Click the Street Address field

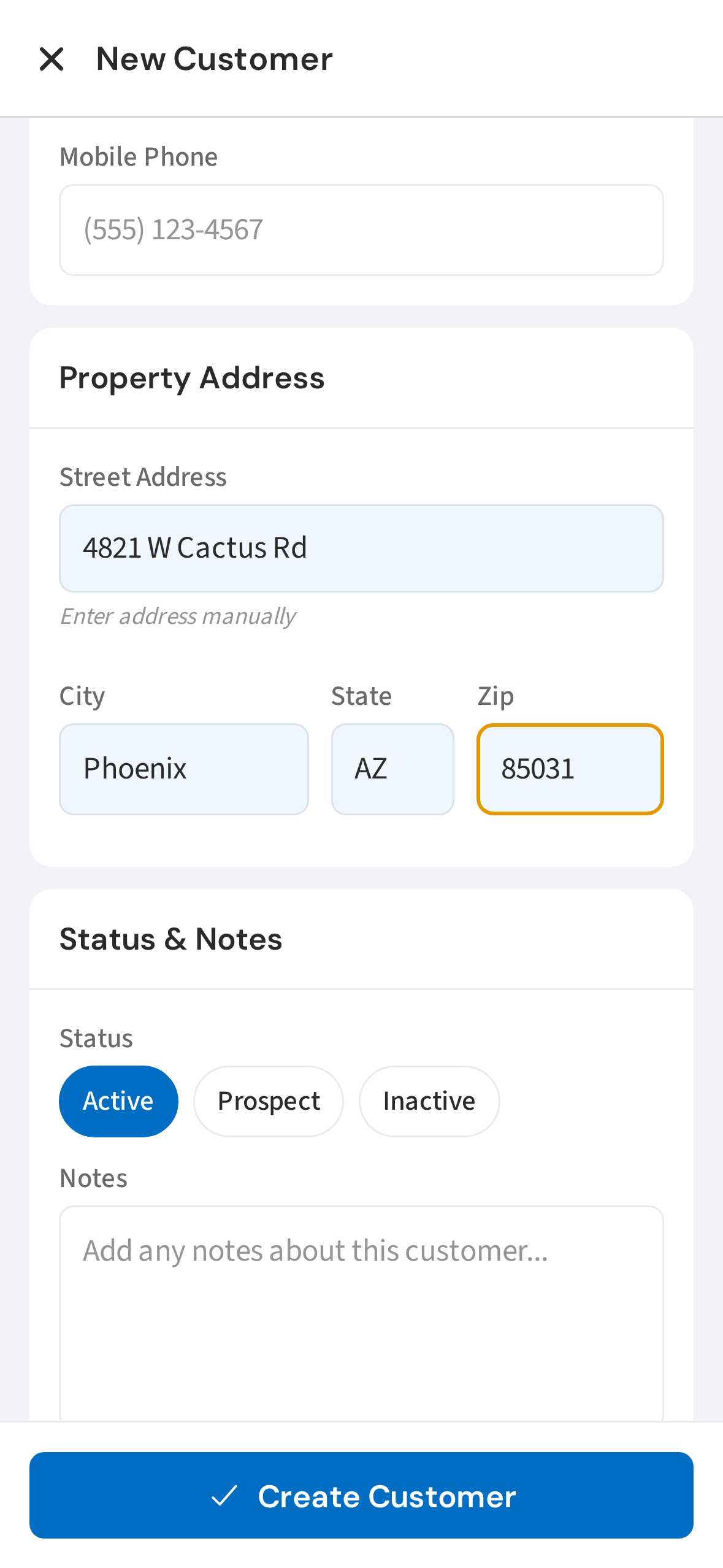pyautogui.click(x=361, y=548)
